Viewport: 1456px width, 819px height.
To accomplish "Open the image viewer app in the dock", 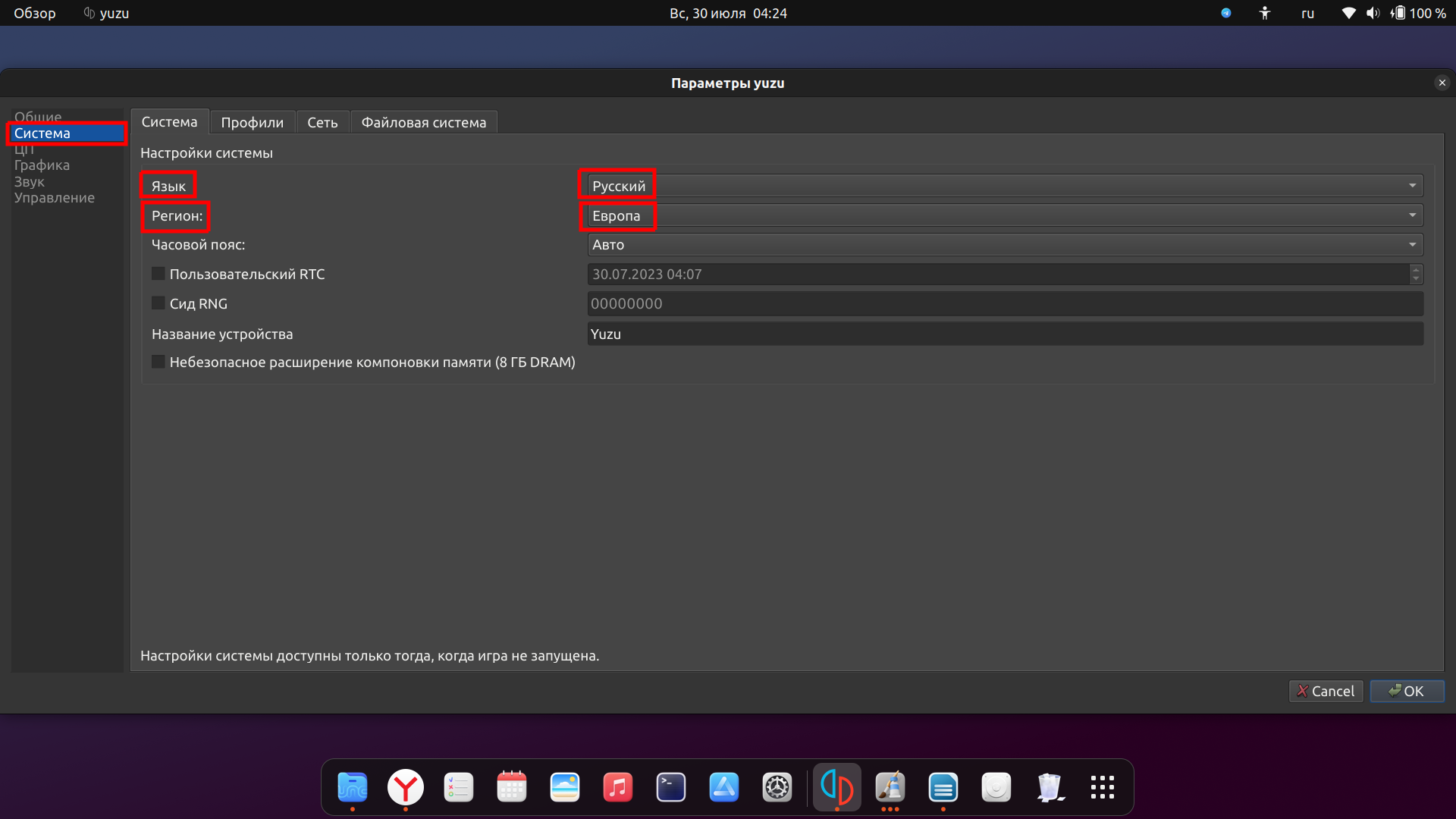I will tap(565, 787).
